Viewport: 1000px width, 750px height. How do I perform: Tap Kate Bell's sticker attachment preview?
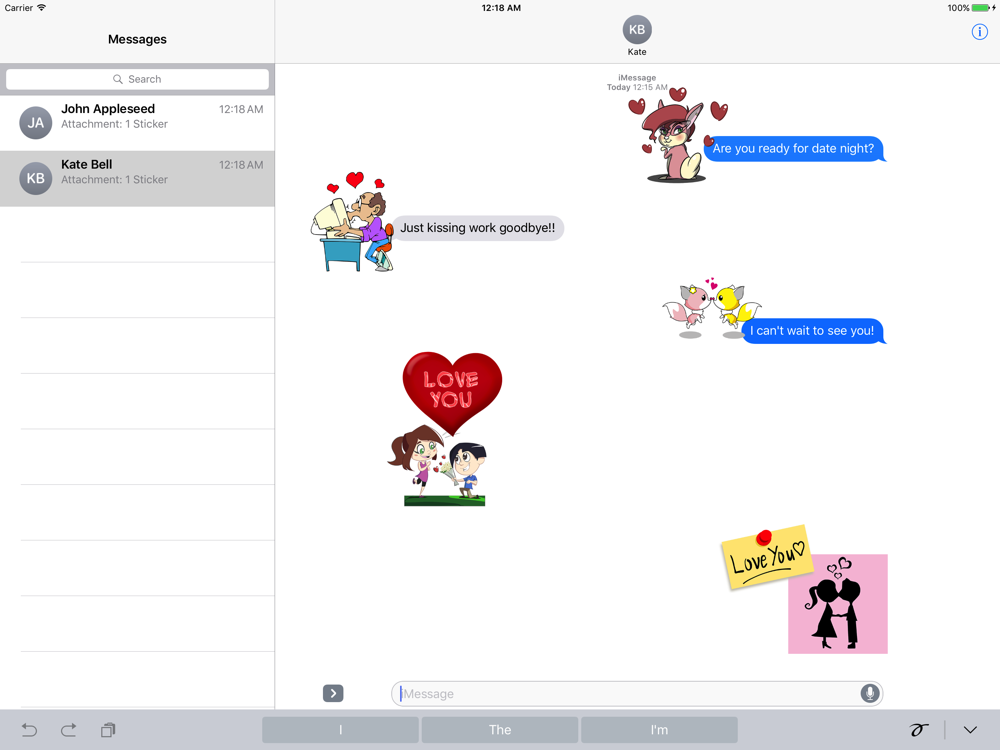[x=114, y=179]
